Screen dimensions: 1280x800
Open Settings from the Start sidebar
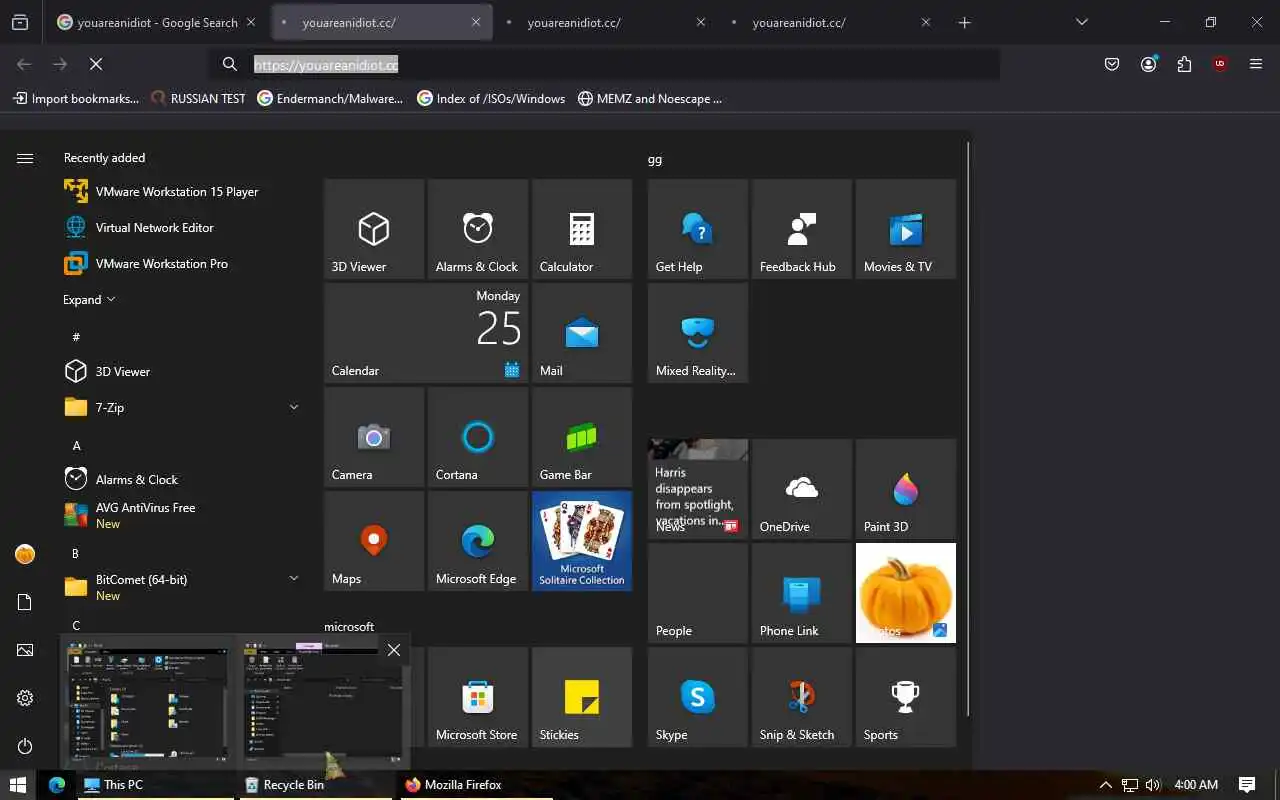point(25,698)
